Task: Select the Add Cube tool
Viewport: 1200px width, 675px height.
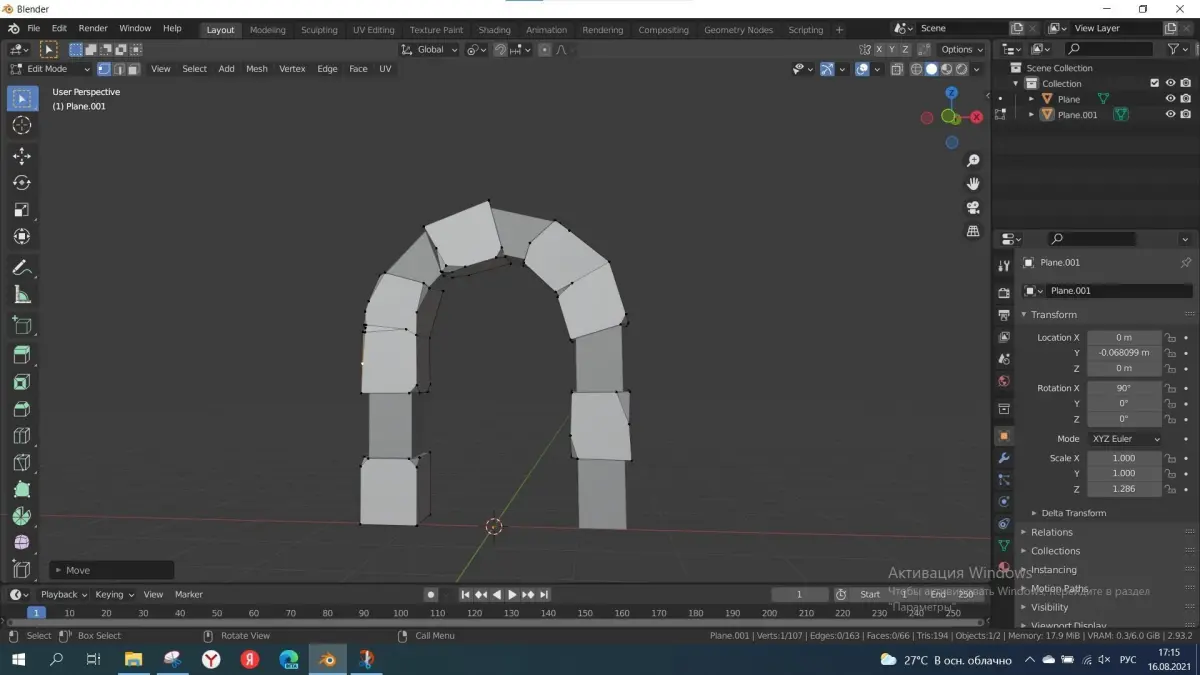Action: [x=22, y=326]
